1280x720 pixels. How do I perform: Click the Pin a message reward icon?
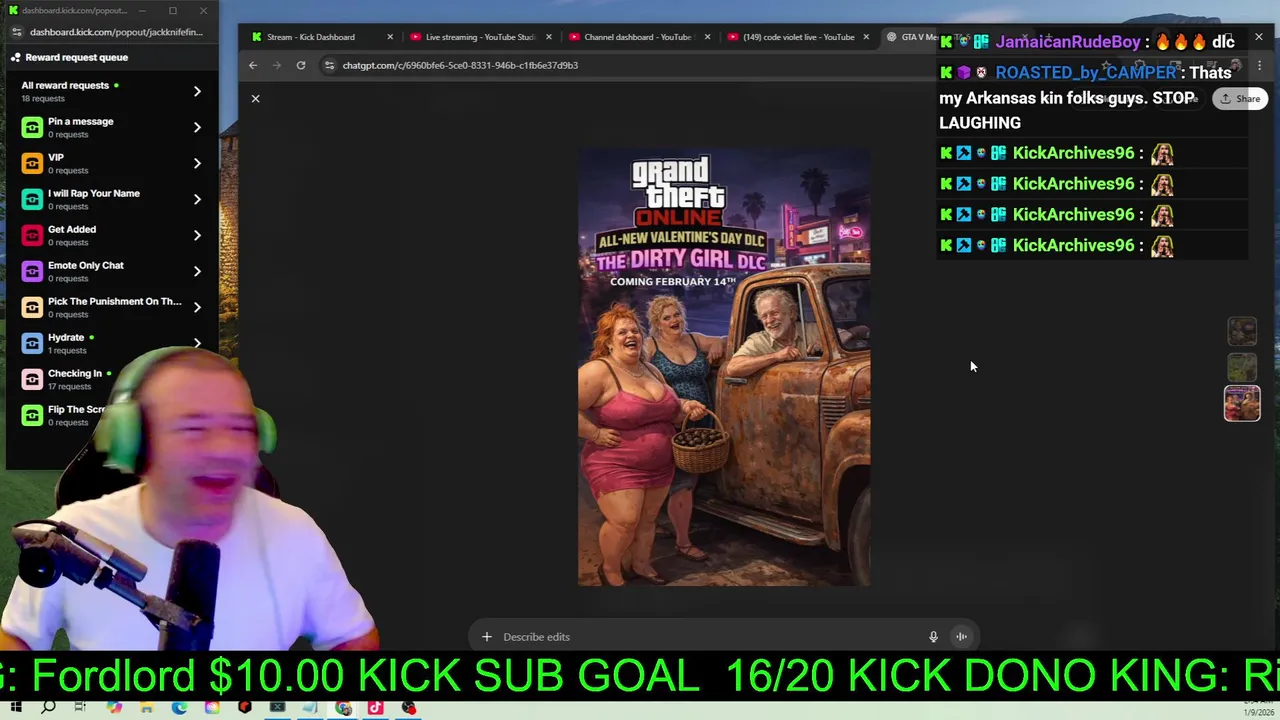pyautogui.click(x=32, y=127)
